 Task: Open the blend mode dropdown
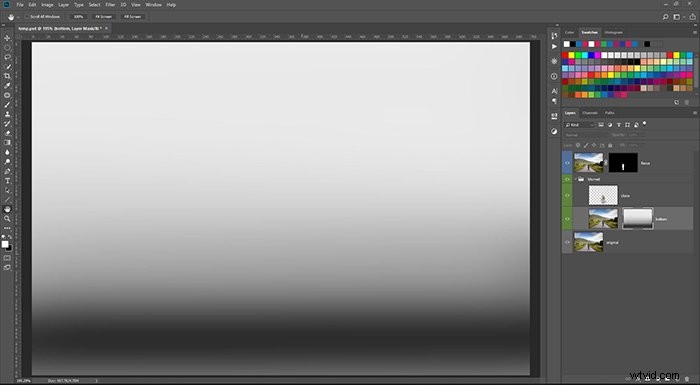click(586, 135)
